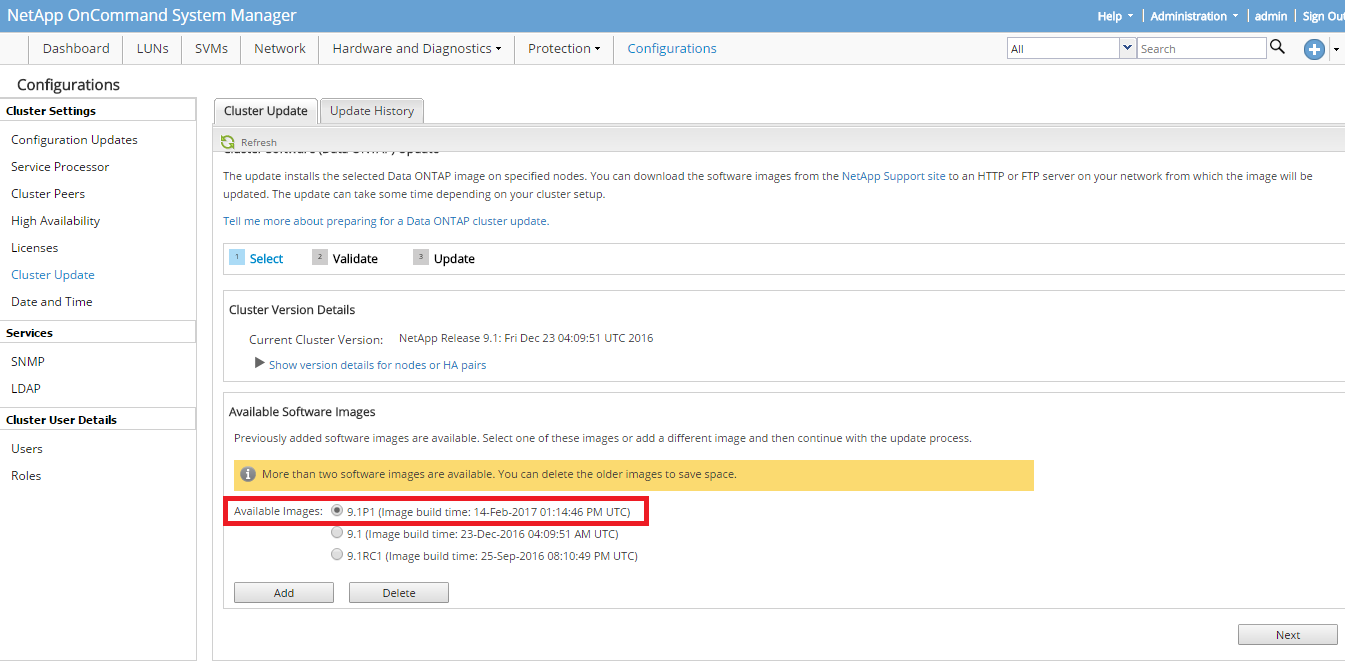
Task: Select Cluster Update in sidebar
Action: [53, 275]
